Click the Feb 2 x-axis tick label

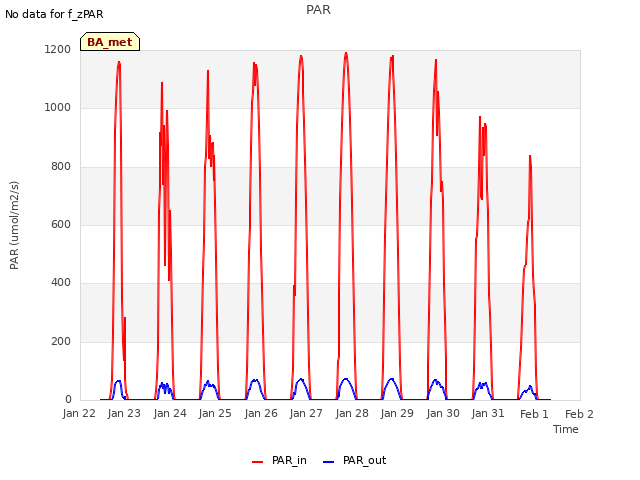point(579,414)
